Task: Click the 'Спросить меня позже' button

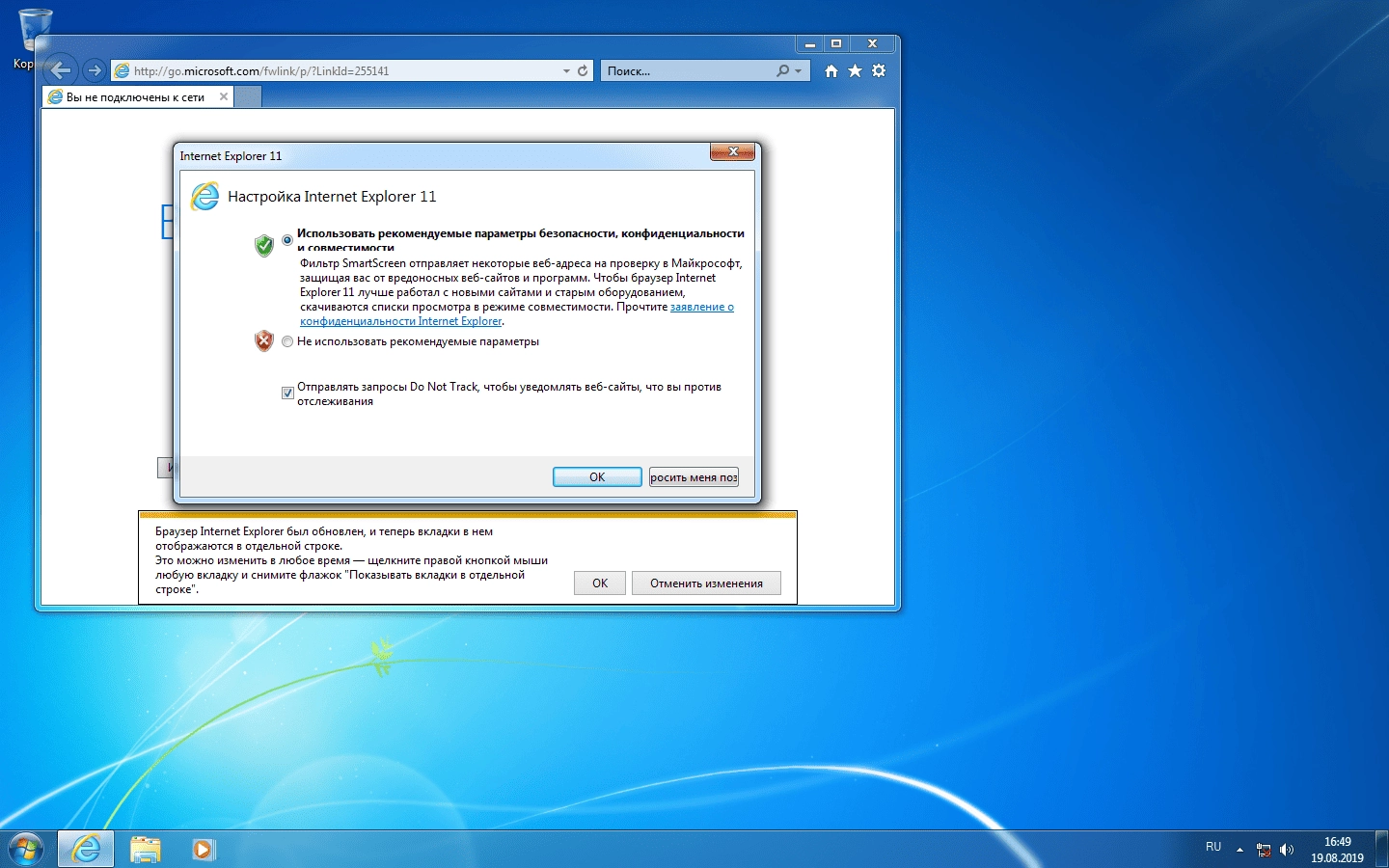Action: [694, 477]
